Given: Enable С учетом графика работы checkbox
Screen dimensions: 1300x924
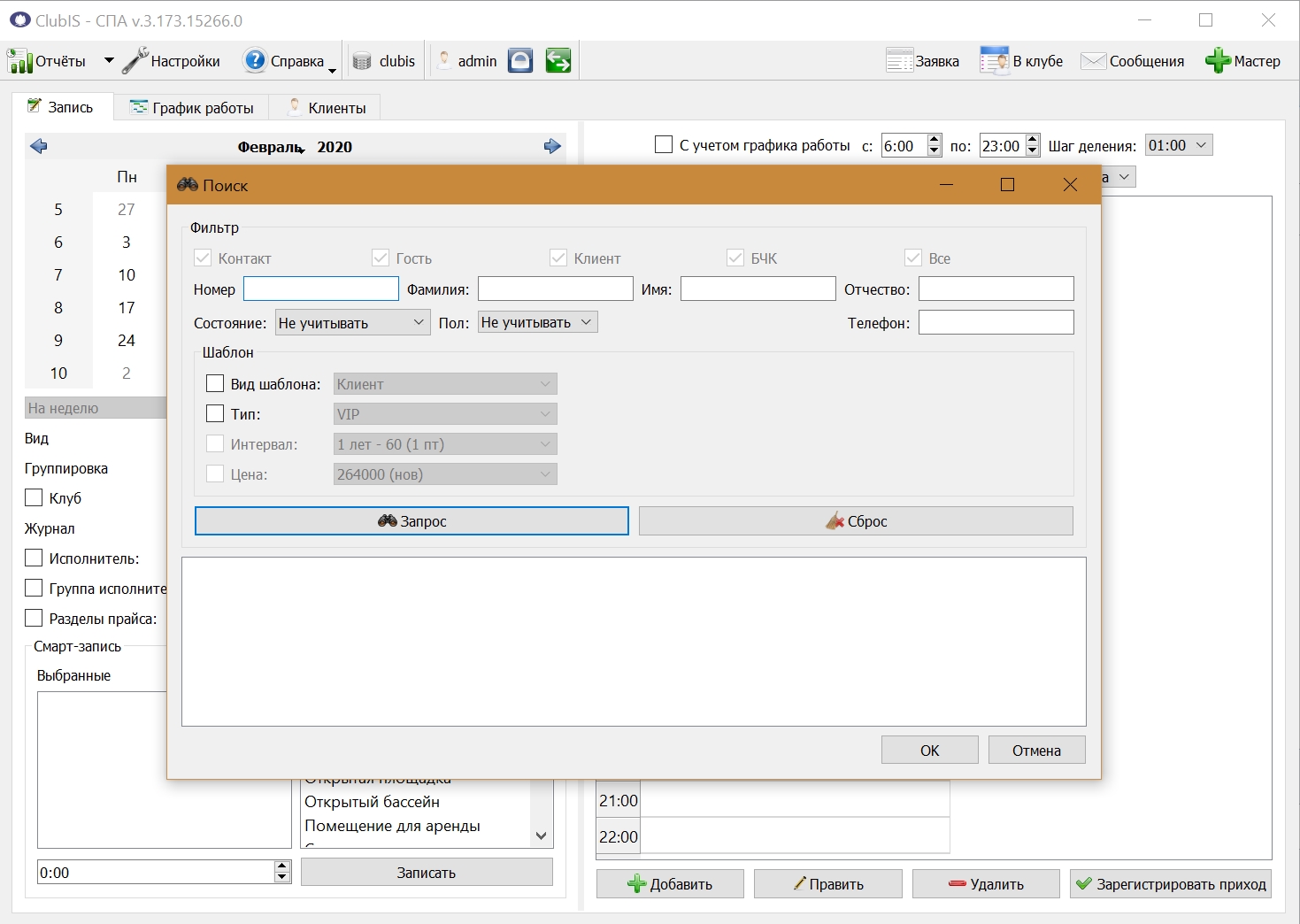Looking at the screenshot, I should [664, 144].
